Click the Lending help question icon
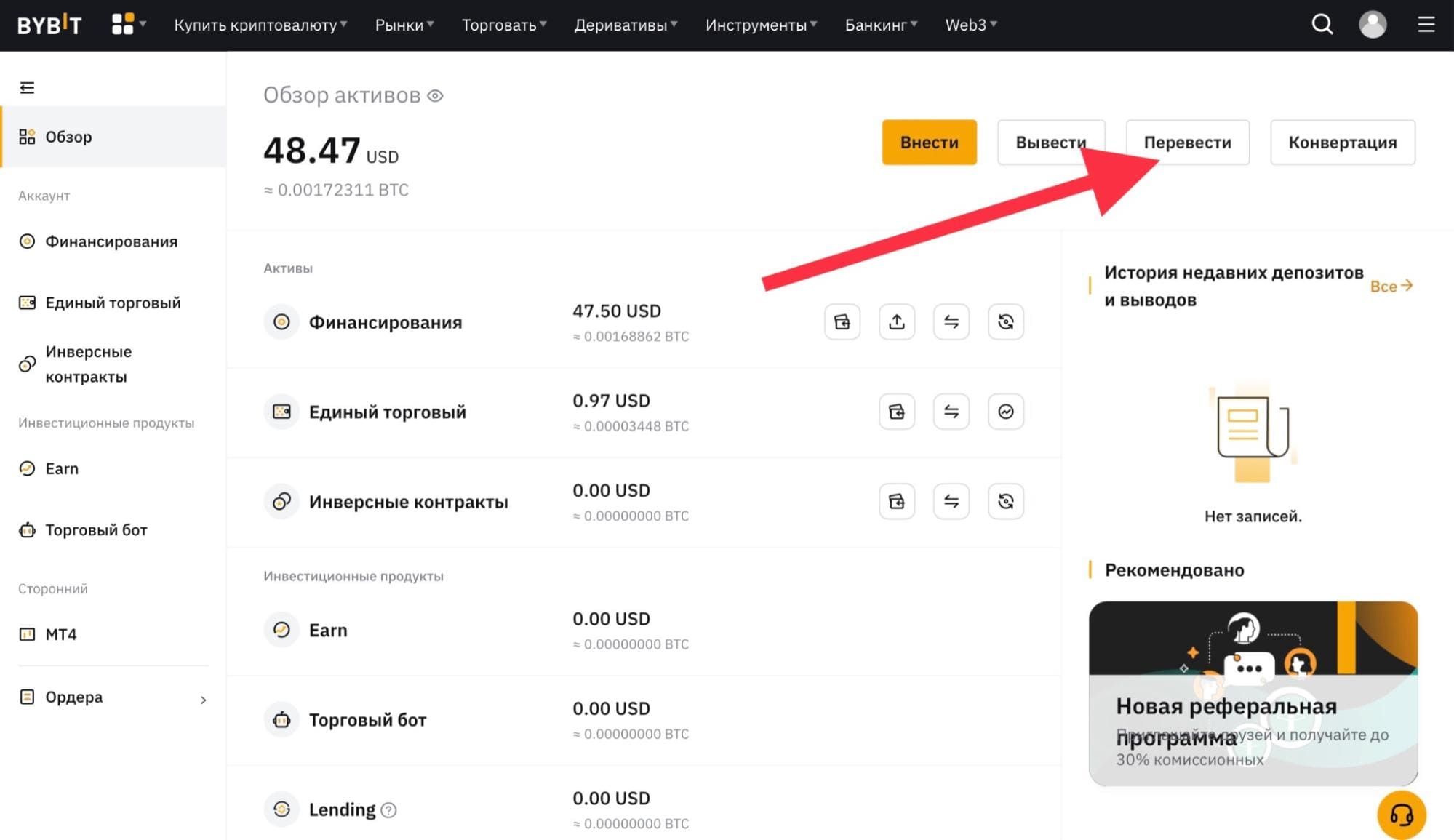 tap(389, 809)
